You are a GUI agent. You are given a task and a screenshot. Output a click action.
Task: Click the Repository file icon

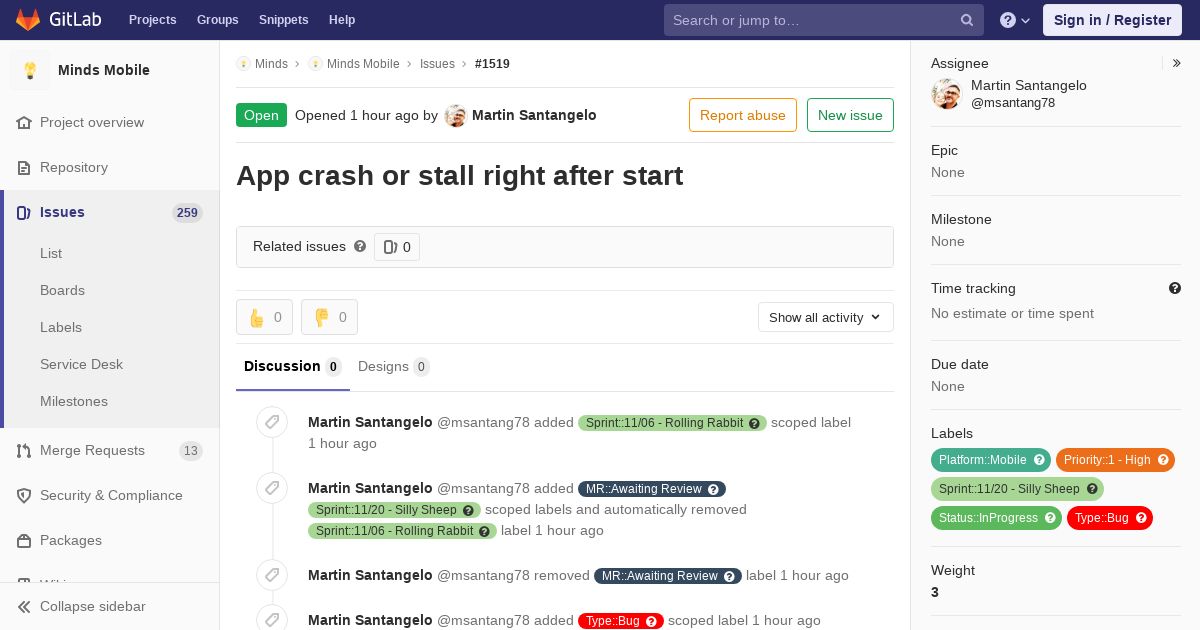point(24,167)
